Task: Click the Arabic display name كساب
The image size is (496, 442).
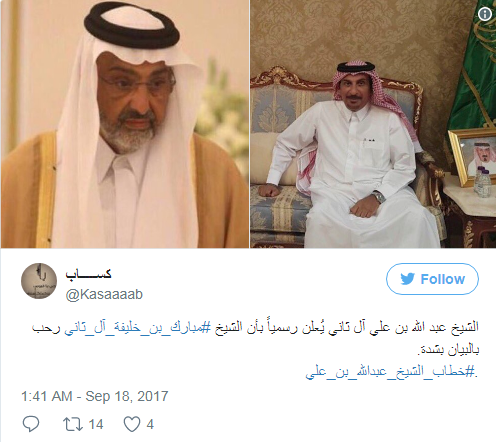Action: pos(88,274)
